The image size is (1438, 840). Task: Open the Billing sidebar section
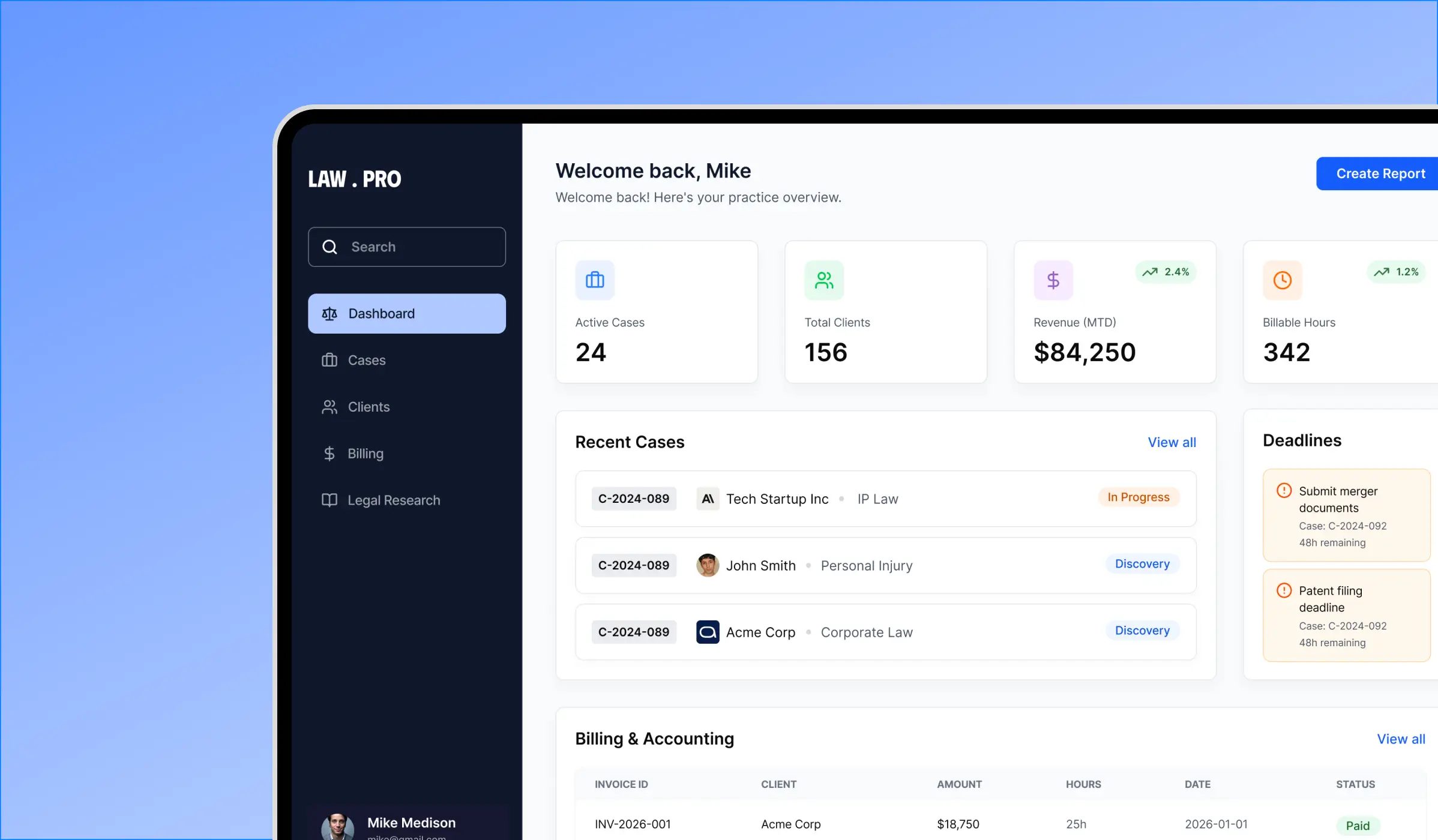pyautogui.click(x=407, y=454)
